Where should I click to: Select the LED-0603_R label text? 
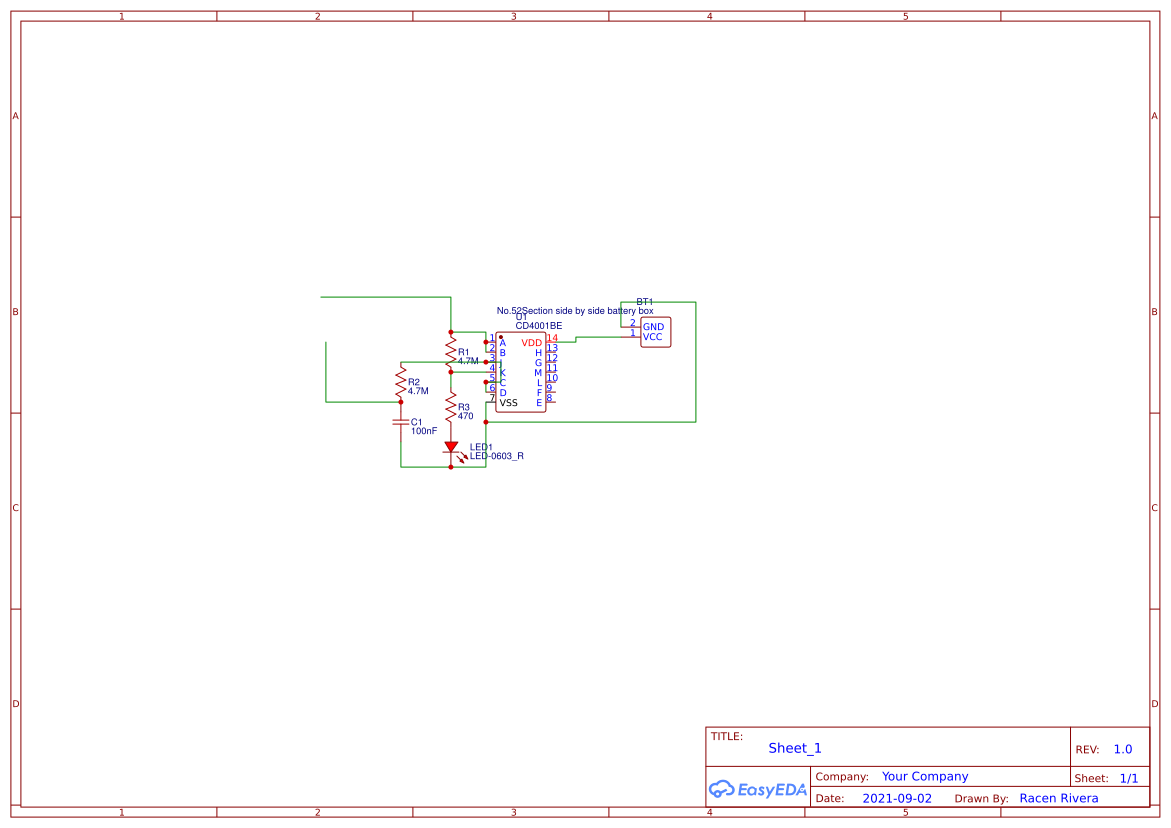[x=496, y=456]
